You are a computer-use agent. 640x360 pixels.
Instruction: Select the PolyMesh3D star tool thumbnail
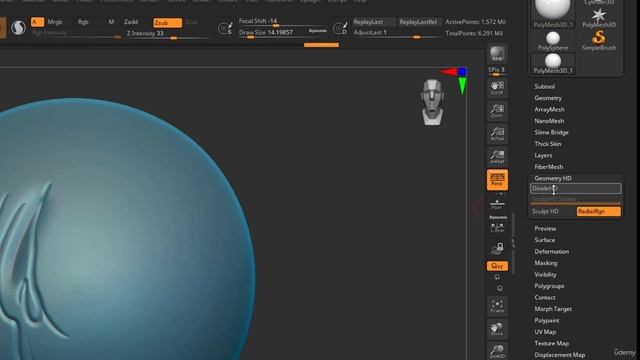coord(599,18)
